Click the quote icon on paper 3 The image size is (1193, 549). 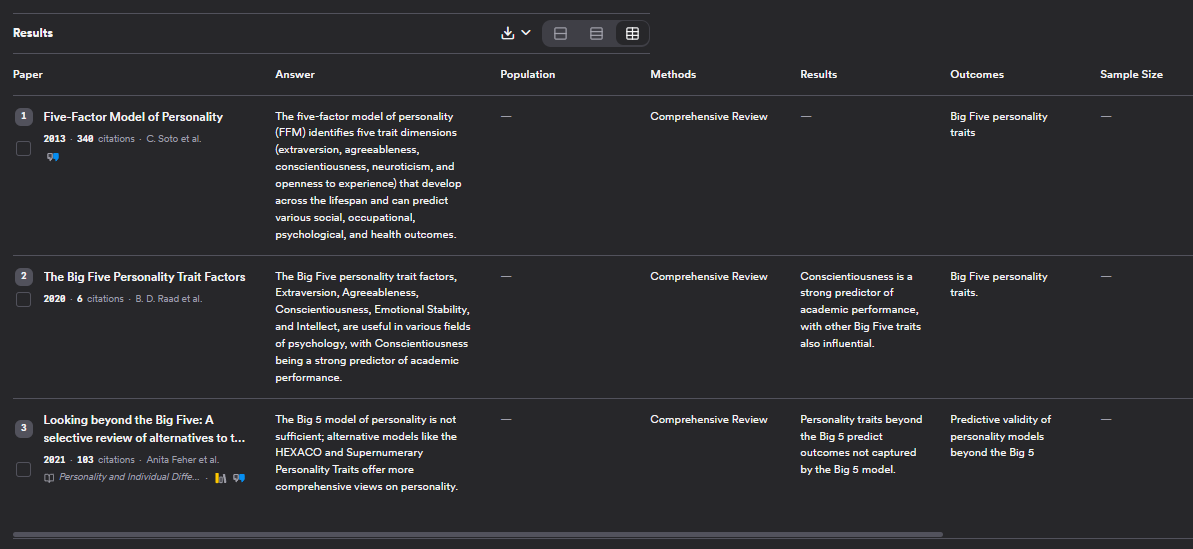click(x=238, y=478)
